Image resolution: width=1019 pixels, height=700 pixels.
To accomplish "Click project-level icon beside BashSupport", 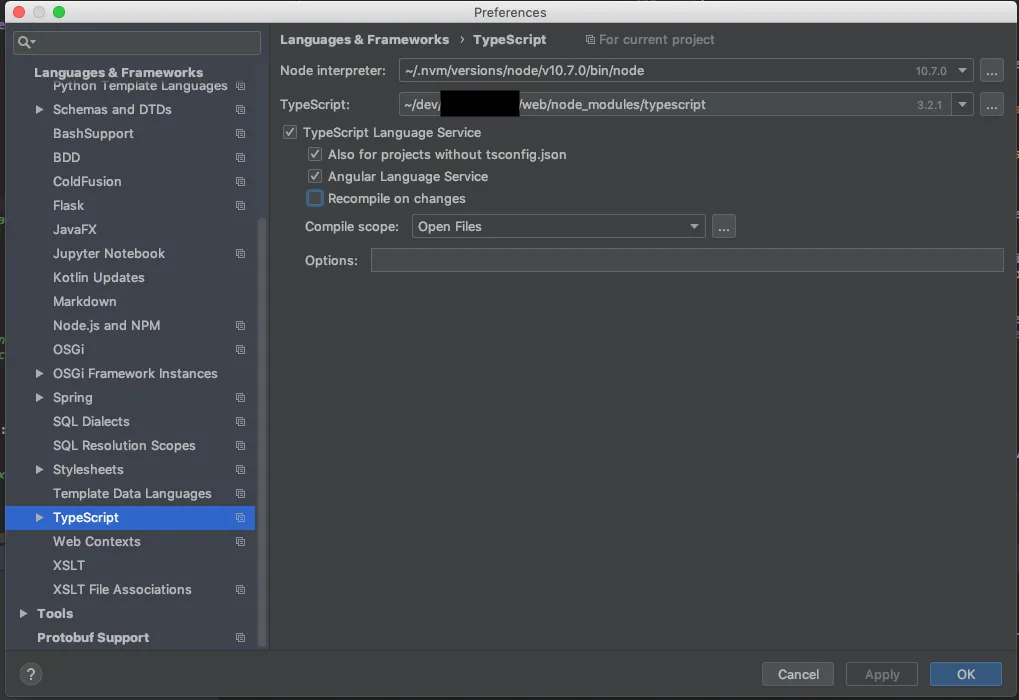I will (x=240, y=134).
